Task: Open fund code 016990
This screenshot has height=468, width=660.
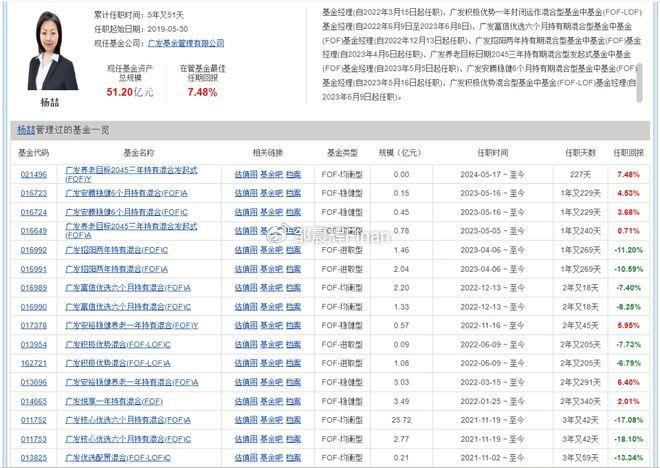Action: pyautogui.click(x=34, y=307)
